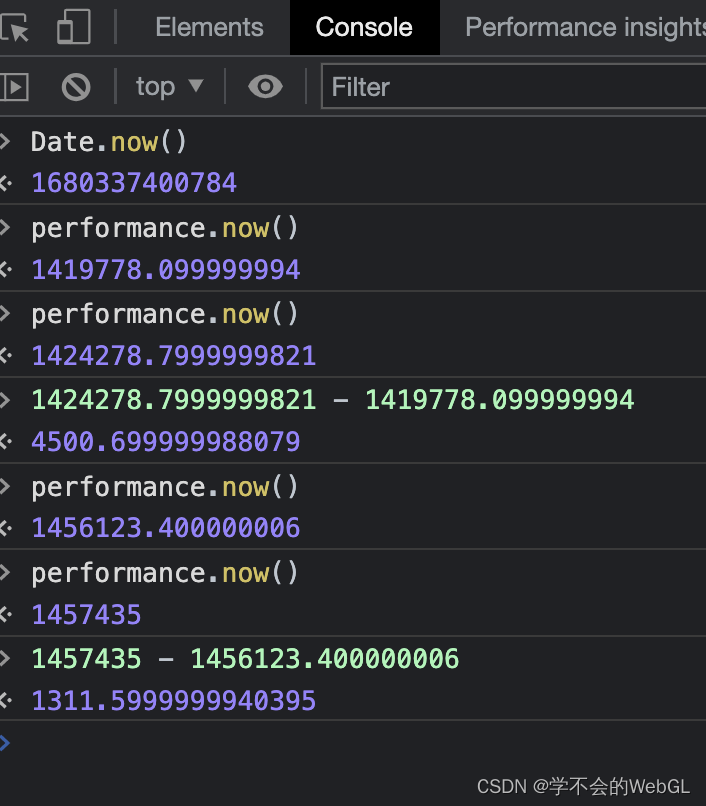Select result 1311.5999999940395
706x806 pixels.
pyautogui.click(x=174, y=701)
